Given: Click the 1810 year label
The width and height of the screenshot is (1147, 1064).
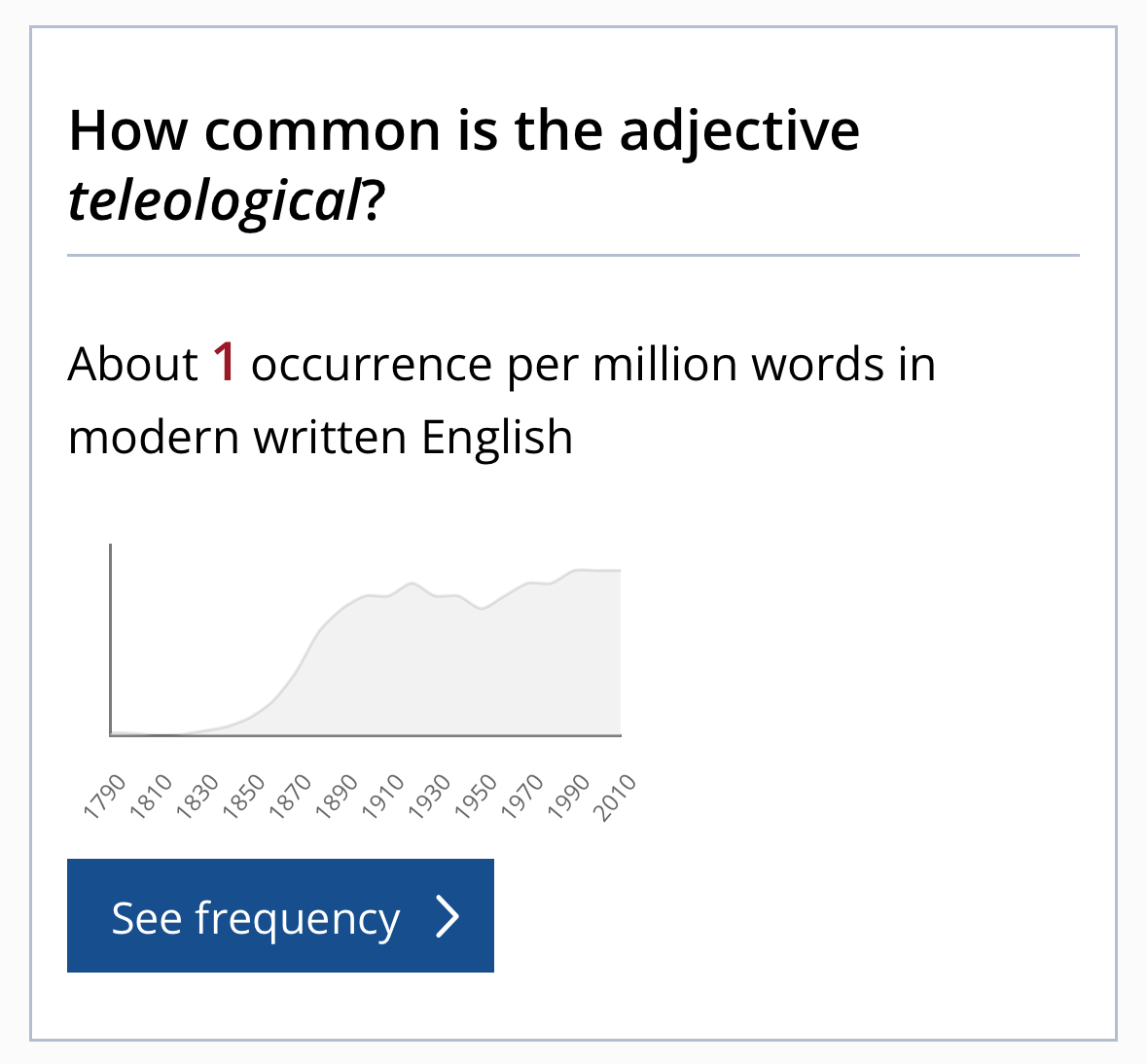Looking at the screenshot, I should 152,797.
